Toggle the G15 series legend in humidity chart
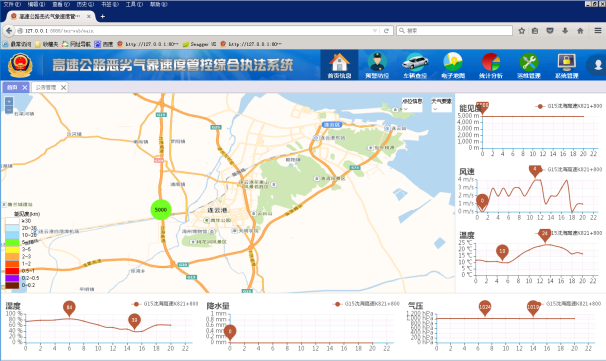606x361 pixels. click(x=165, y=304)
